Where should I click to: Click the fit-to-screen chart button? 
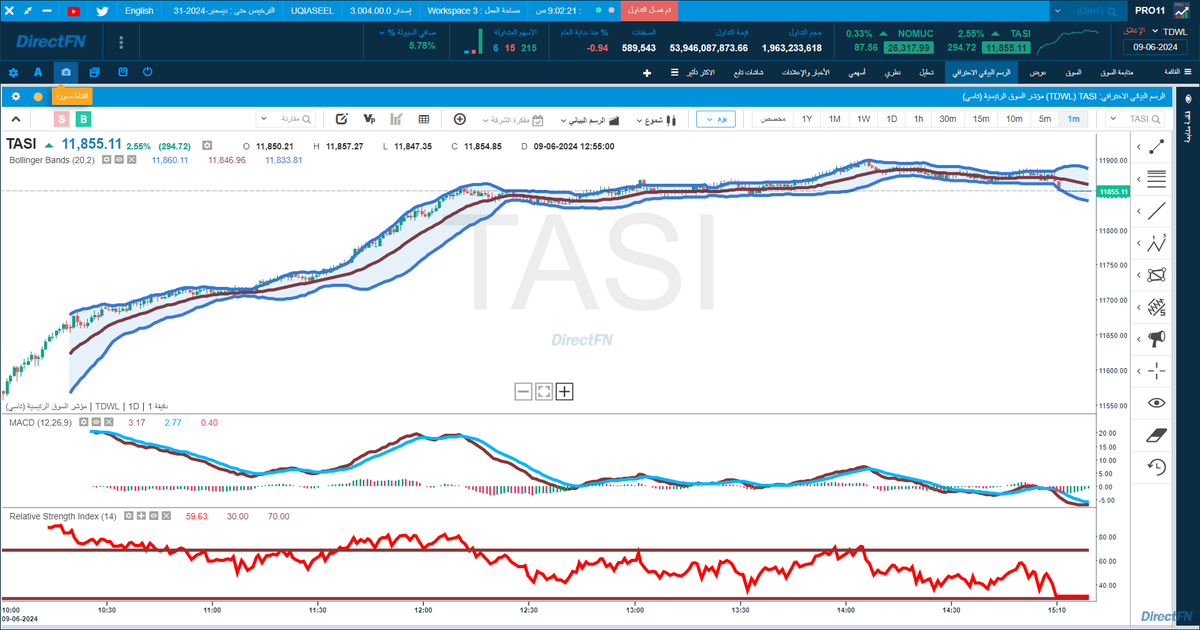[x=544, y=391]
